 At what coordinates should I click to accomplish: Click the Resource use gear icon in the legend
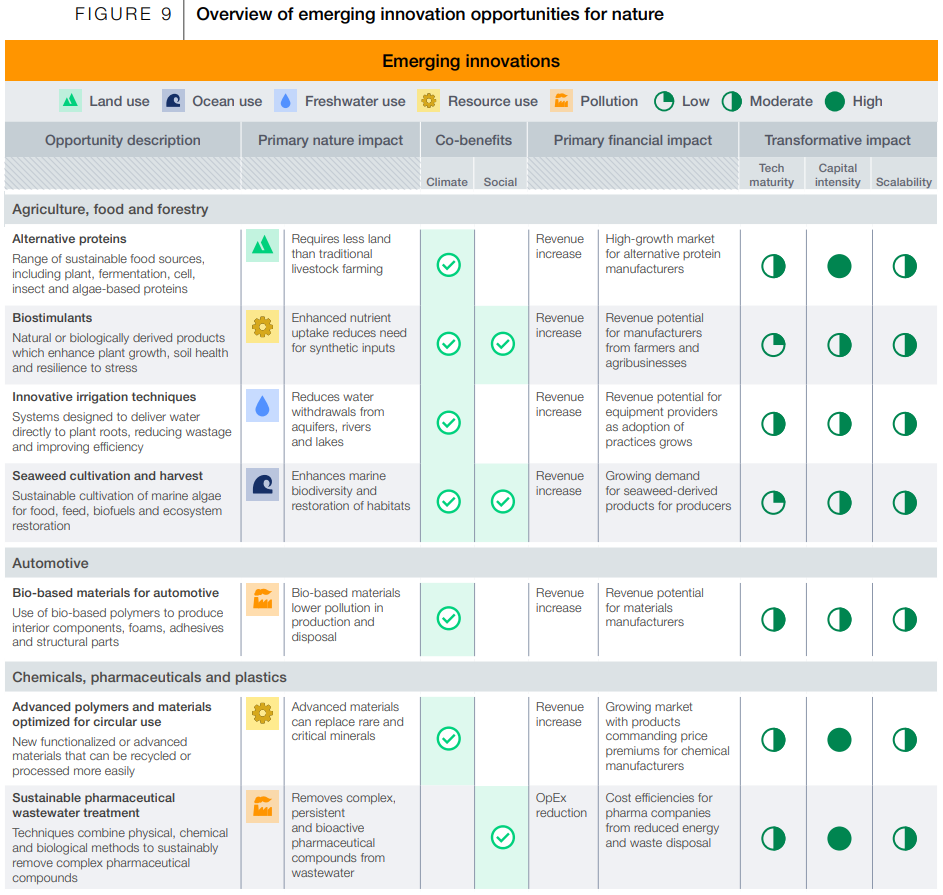[x=429, y=101]
